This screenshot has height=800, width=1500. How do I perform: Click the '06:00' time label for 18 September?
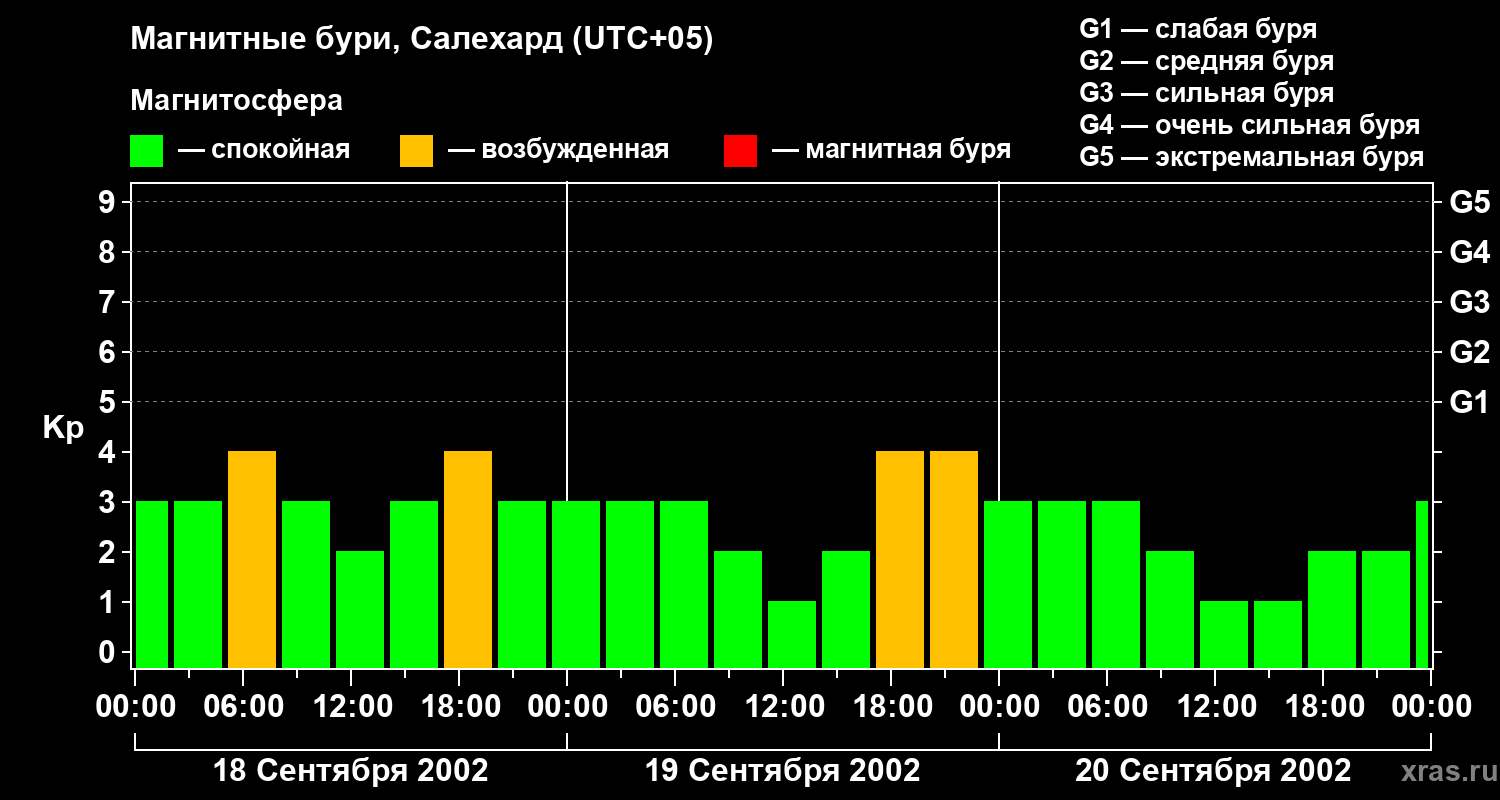[x=243, y=707]
